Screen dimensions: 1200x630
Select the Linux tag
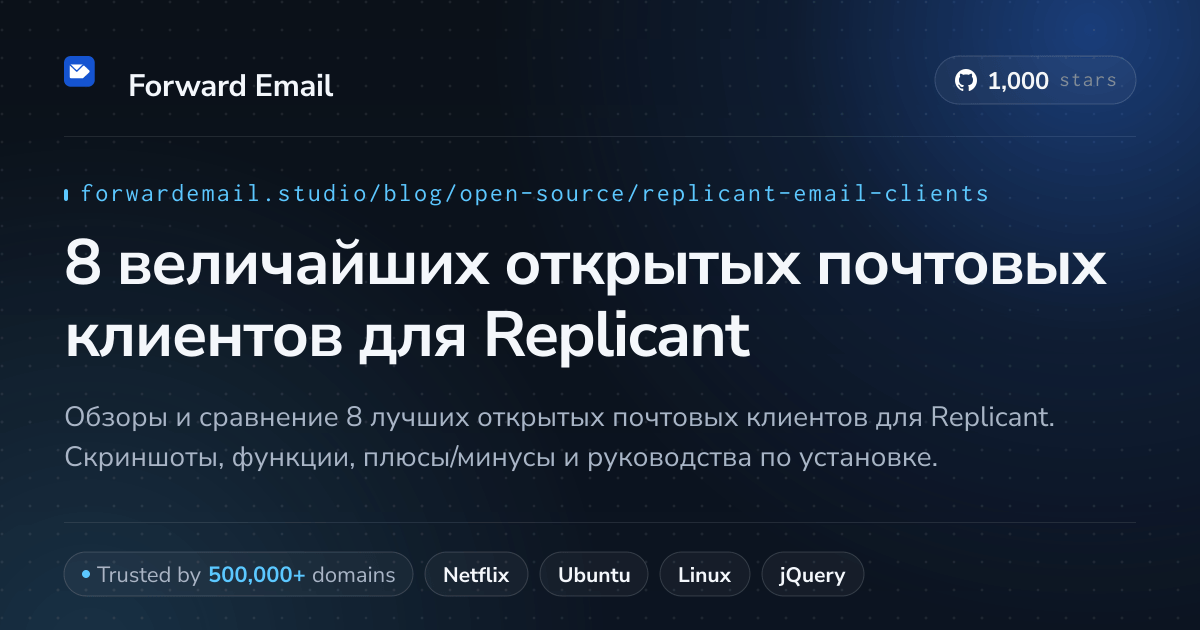(704, 575)
